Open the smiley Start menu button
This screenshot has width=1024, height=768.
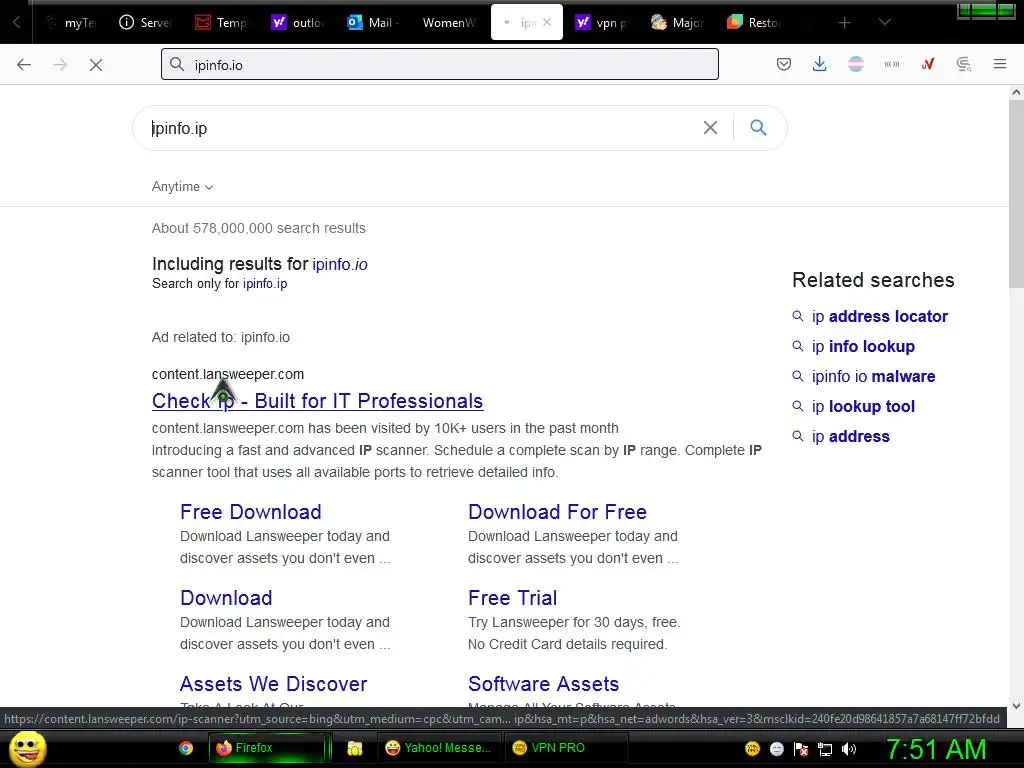coord(28,748)
